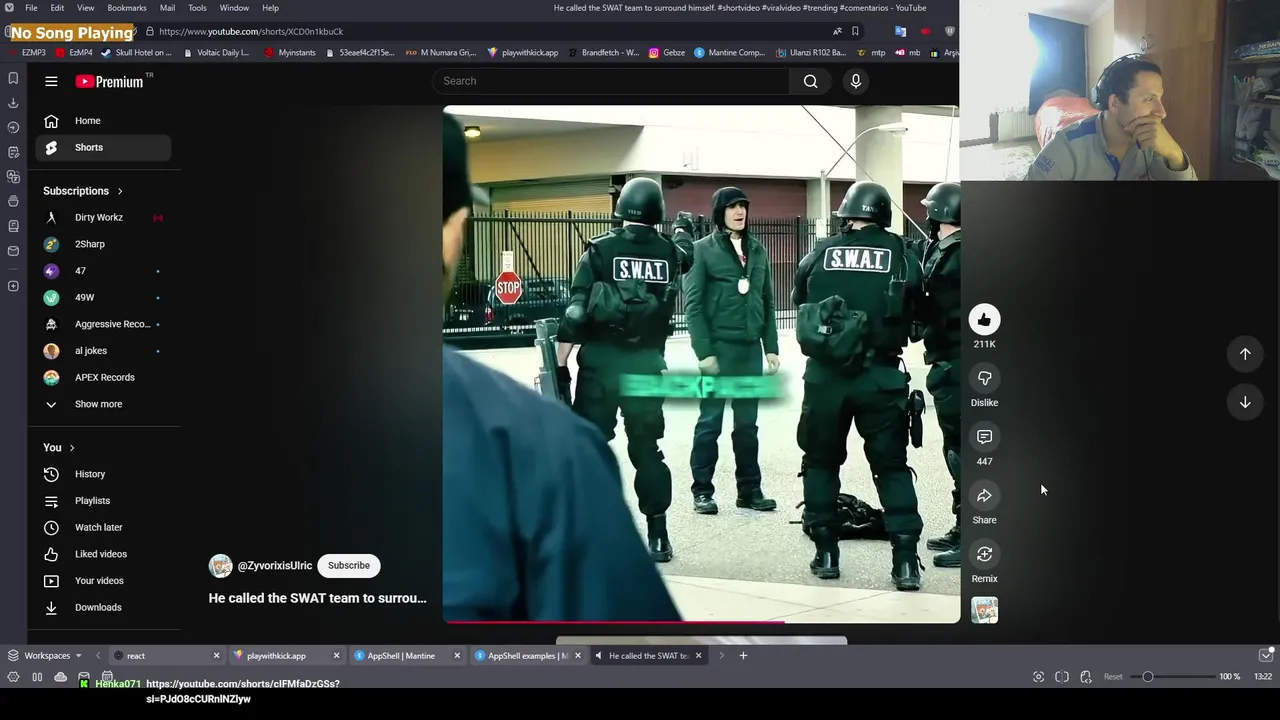This screenshot has width=1280, height=720.
Task: Open the Vivaldi downloads panel icon in the side panel
Action: click(13, 103)
